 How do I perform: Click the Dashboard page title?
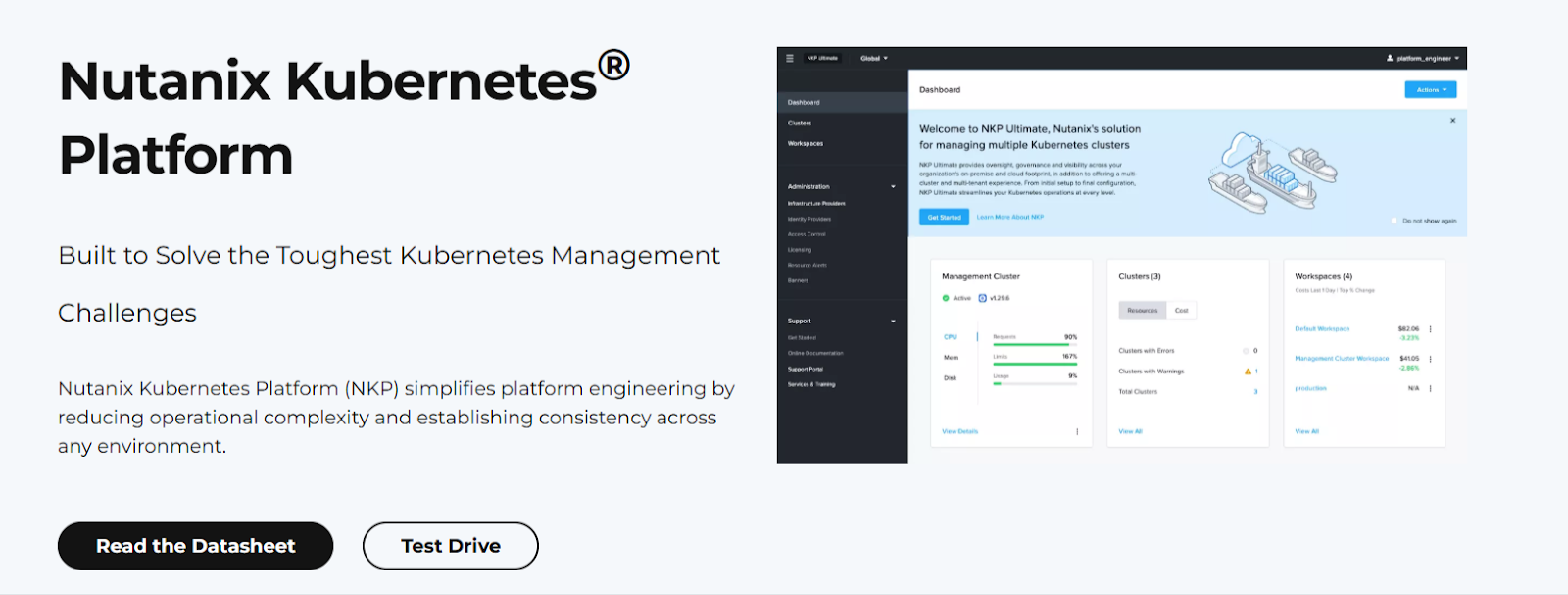tap(940, 90)
